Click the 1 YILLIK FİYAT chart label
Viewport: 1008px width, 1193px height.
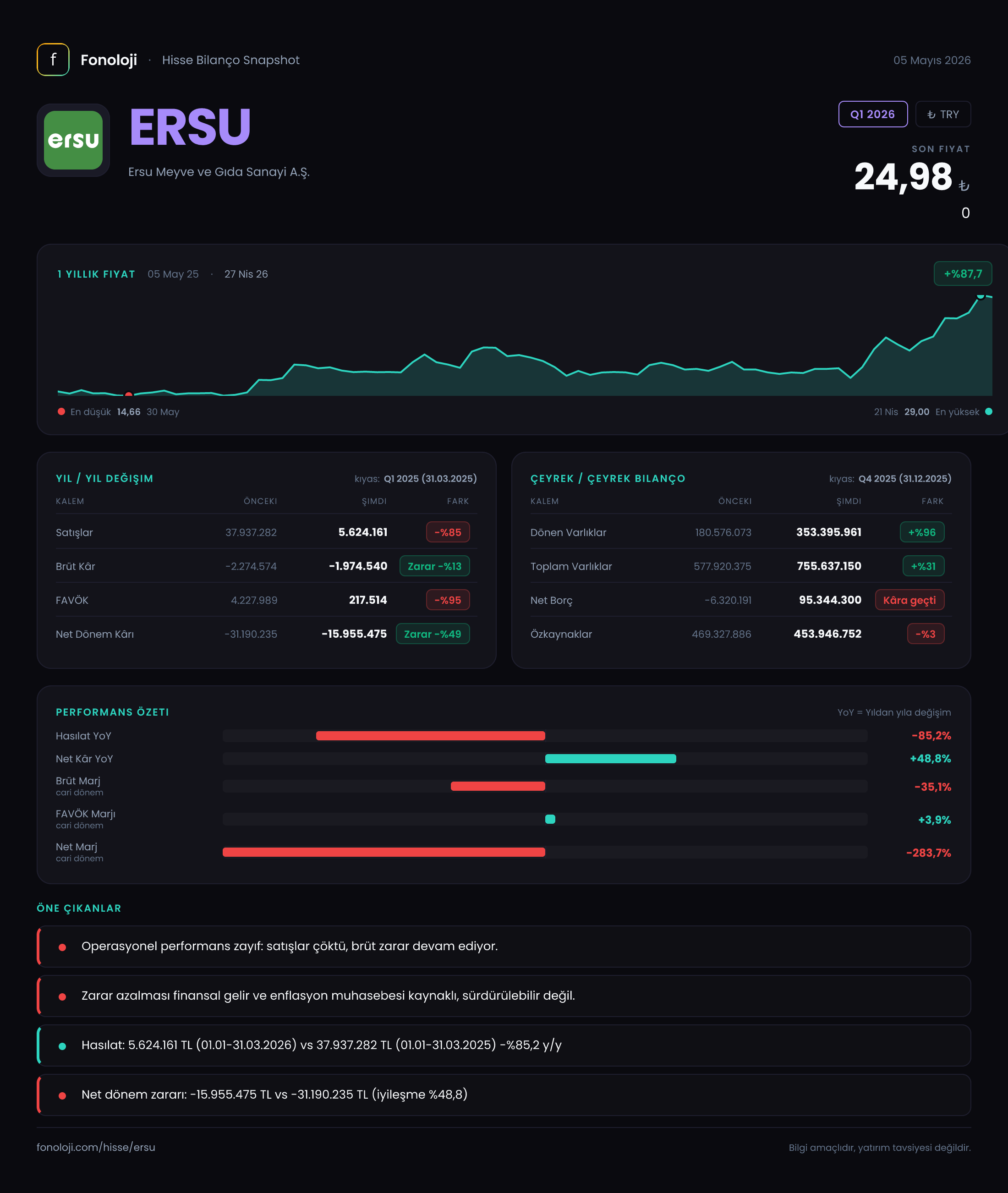point(96,274)
